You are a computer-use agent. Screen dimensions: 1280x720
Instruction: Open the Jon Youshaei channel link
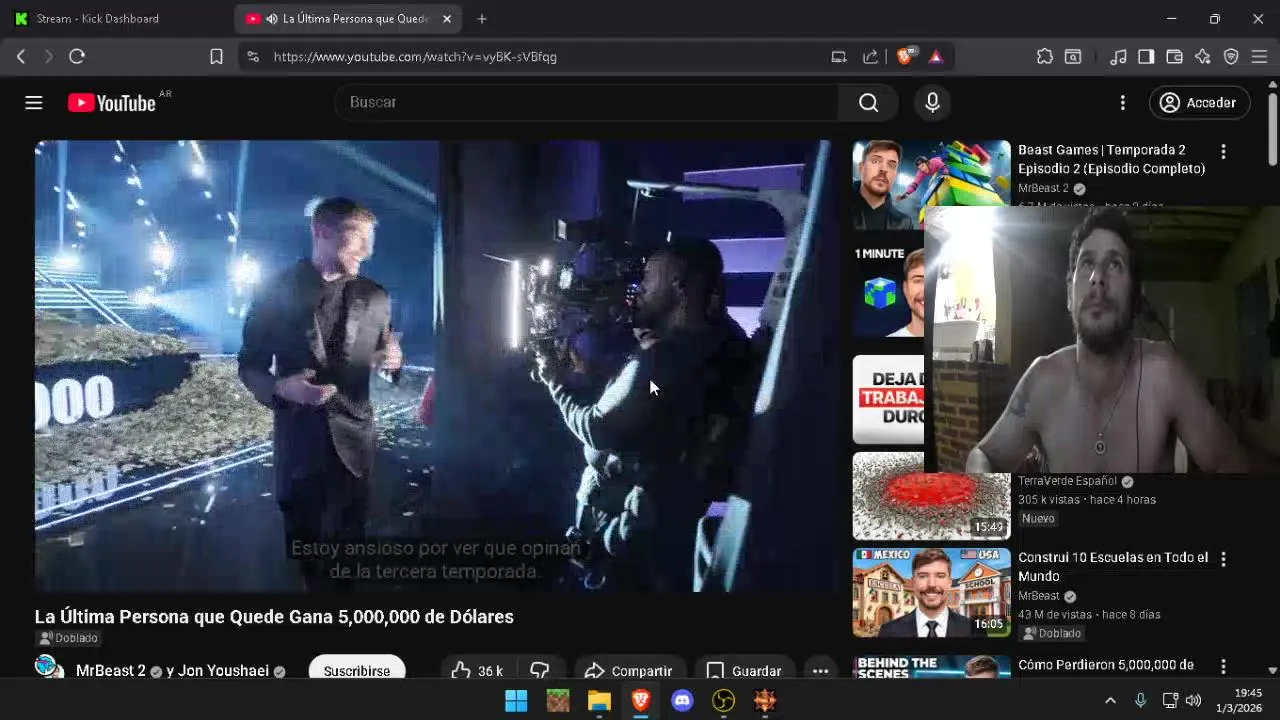223,671
